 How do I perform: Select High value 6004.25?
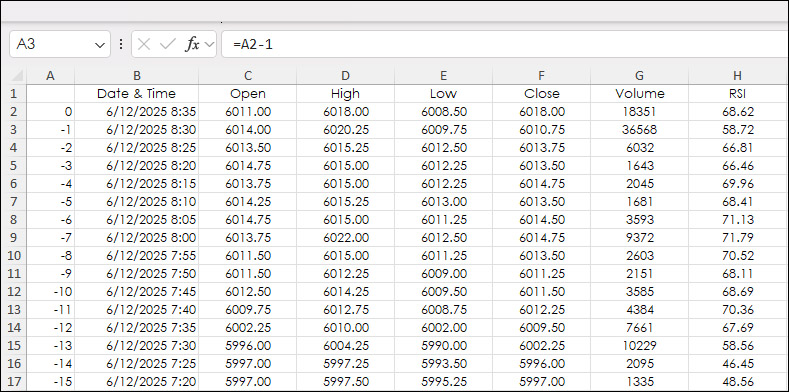(x=345, y=346)
